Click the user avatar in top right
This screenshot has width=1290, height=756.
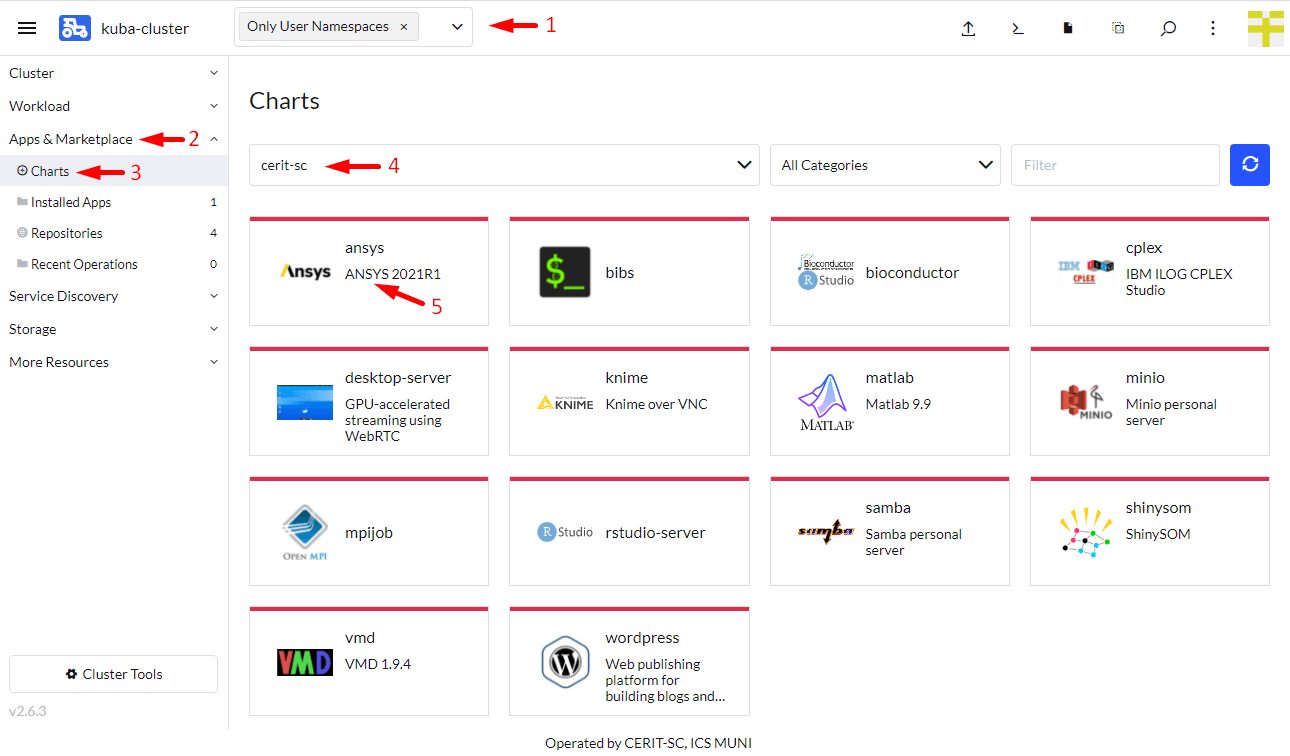click(1265, 28)
